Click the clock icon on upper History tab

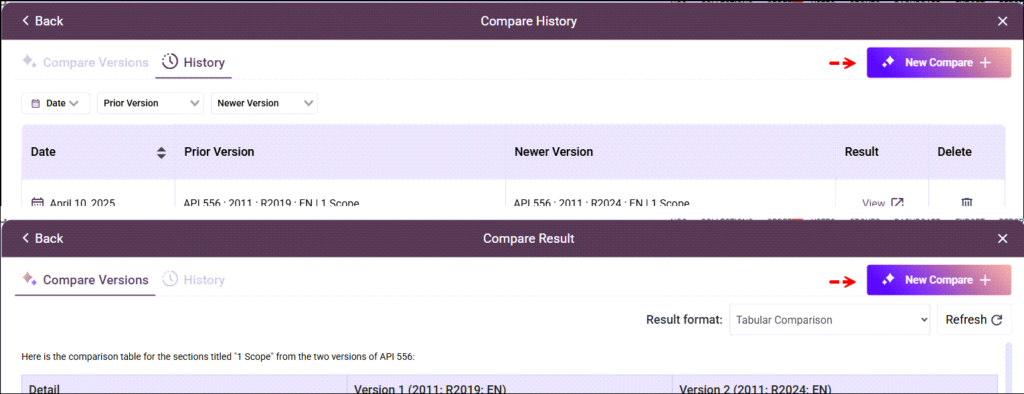pos(170,62)
